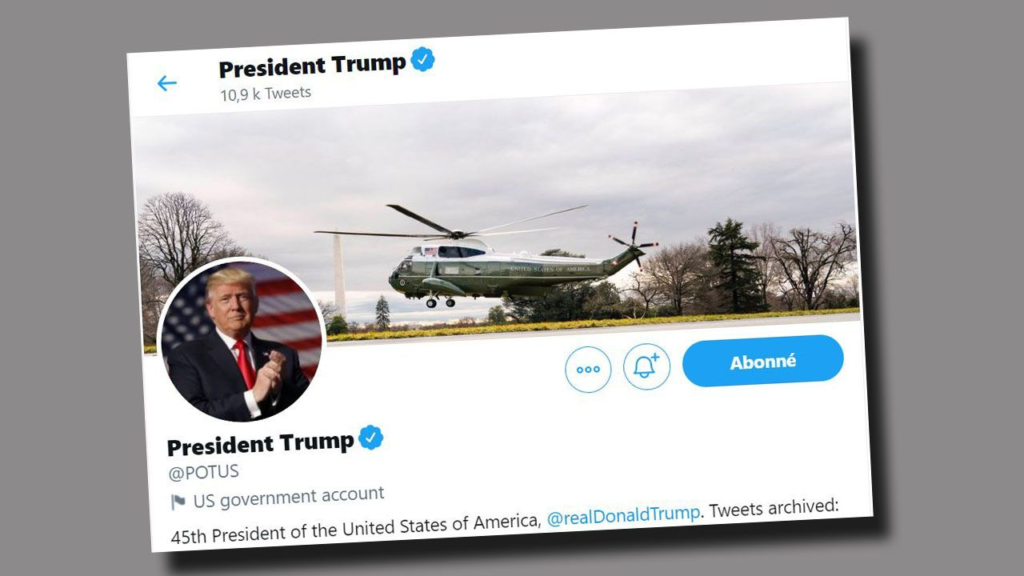Screen dimensions: 1024x576
Task: Click the flag icon beside US government account
Action: (178, 502)
